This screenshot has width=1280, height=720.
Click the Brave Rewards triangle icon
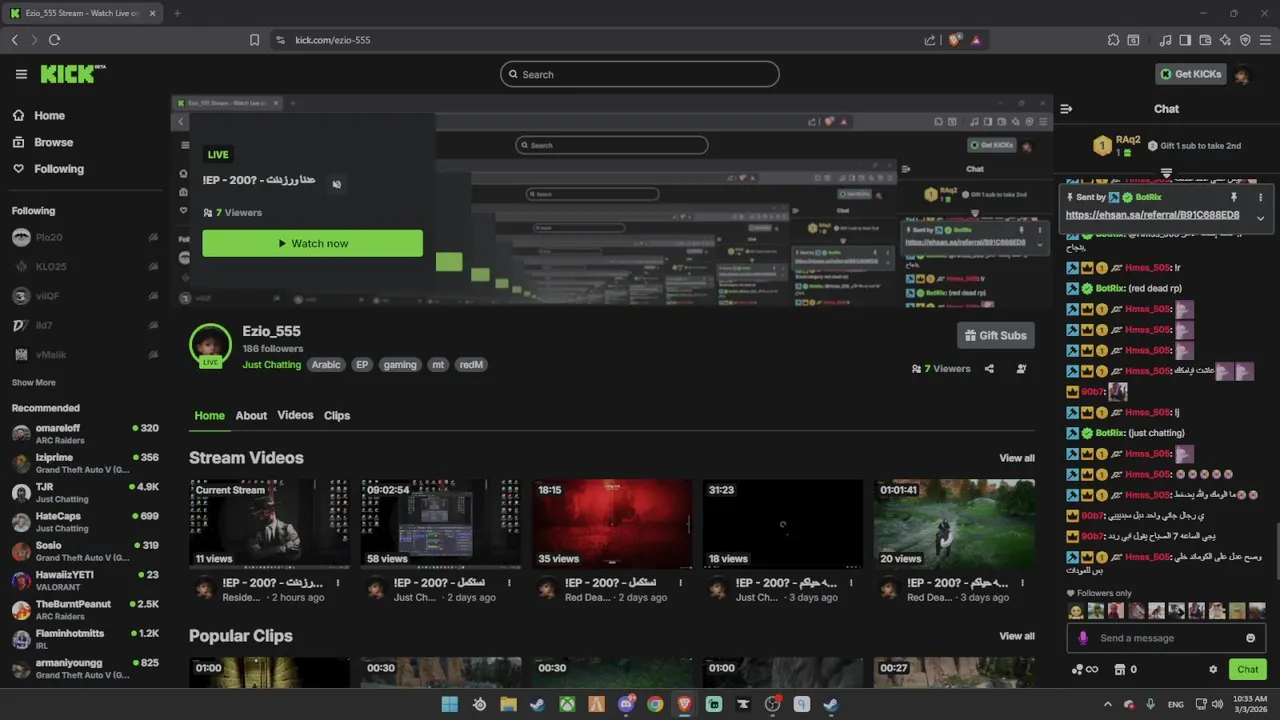pyautogui.click(x=976, y=40)
